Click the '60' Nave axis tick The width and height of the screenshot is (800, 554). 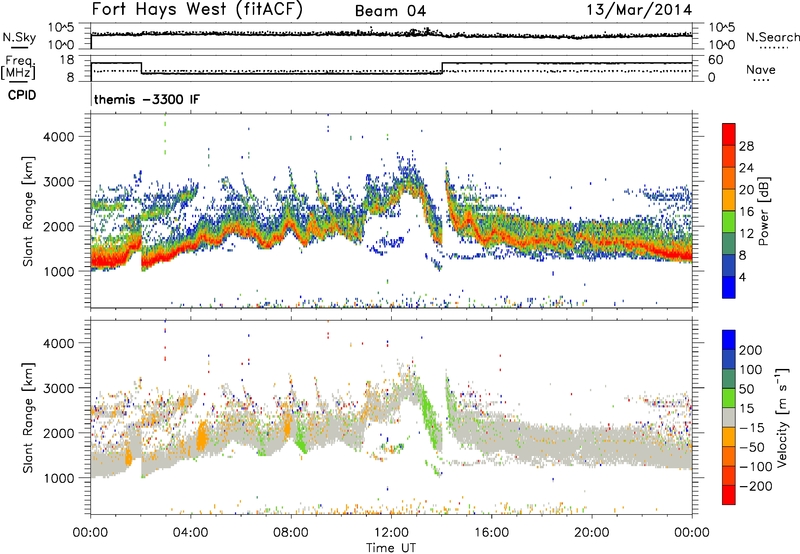click(x=716, y=60)
